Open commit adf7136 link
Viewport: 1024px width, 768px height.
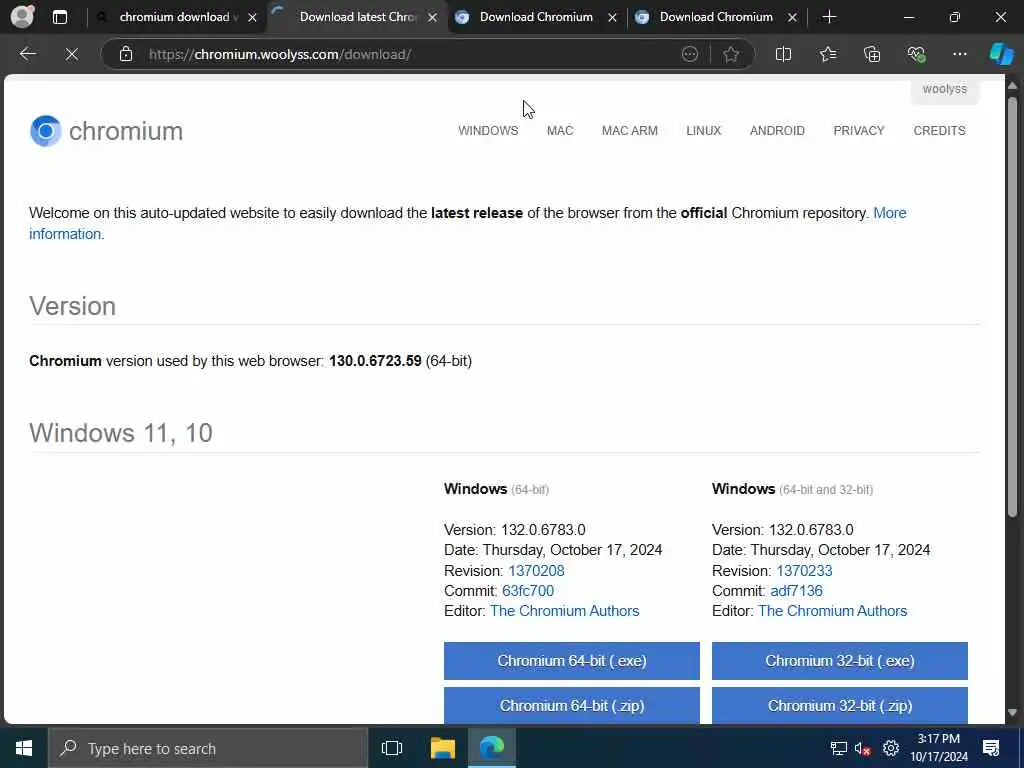(x=796, y=591)
